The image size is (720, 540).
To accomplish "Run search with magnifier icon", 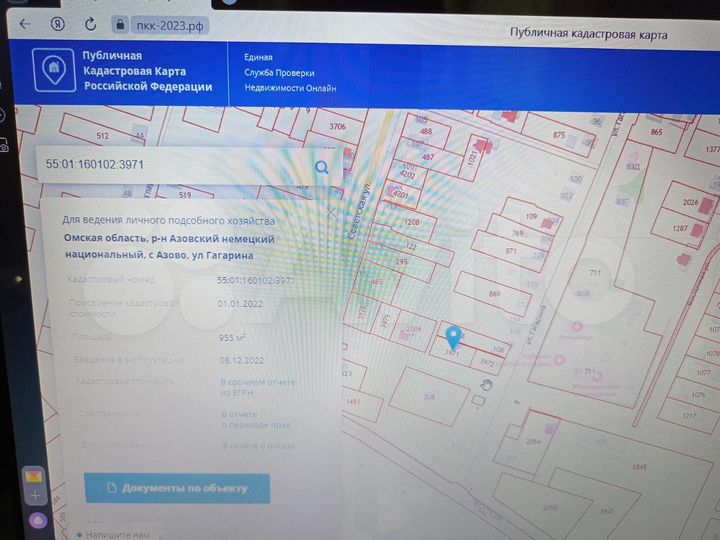I will [322, 167].
